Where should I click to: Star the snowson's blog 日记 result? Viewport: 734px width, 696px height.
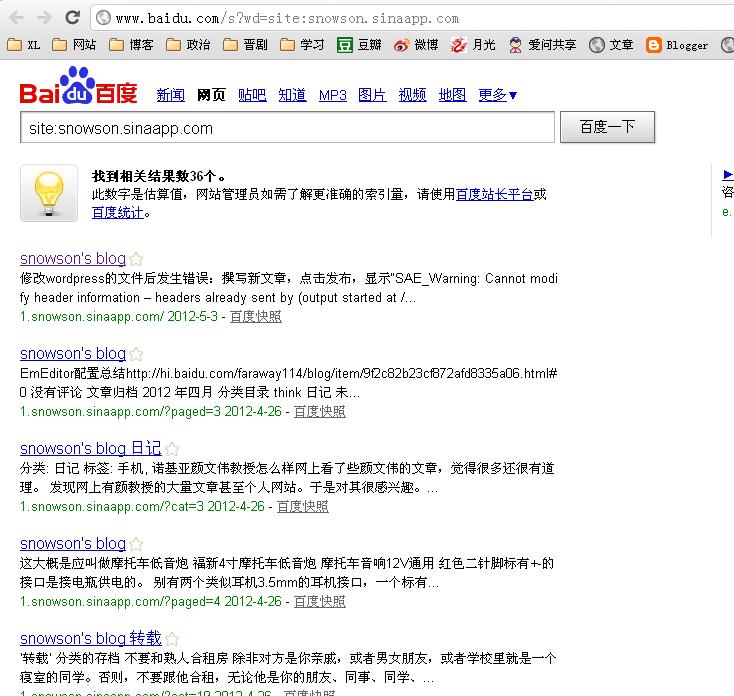coord(172,449)
